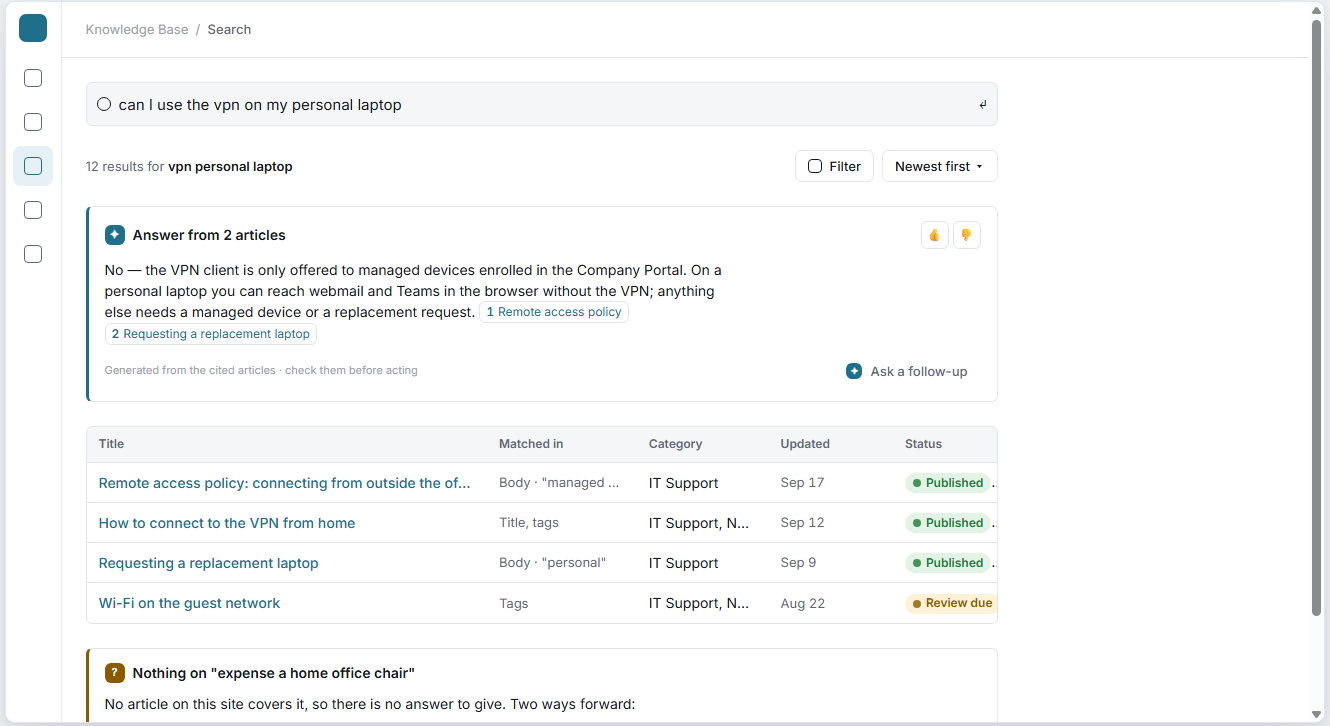
Task: Ask a follow-up question
Action: 907,371
